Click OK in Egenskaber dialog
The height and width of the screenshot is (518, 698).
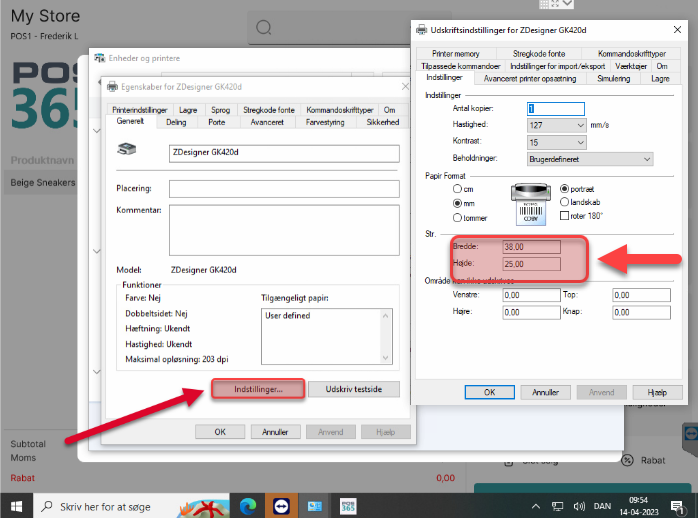(220, 432)
